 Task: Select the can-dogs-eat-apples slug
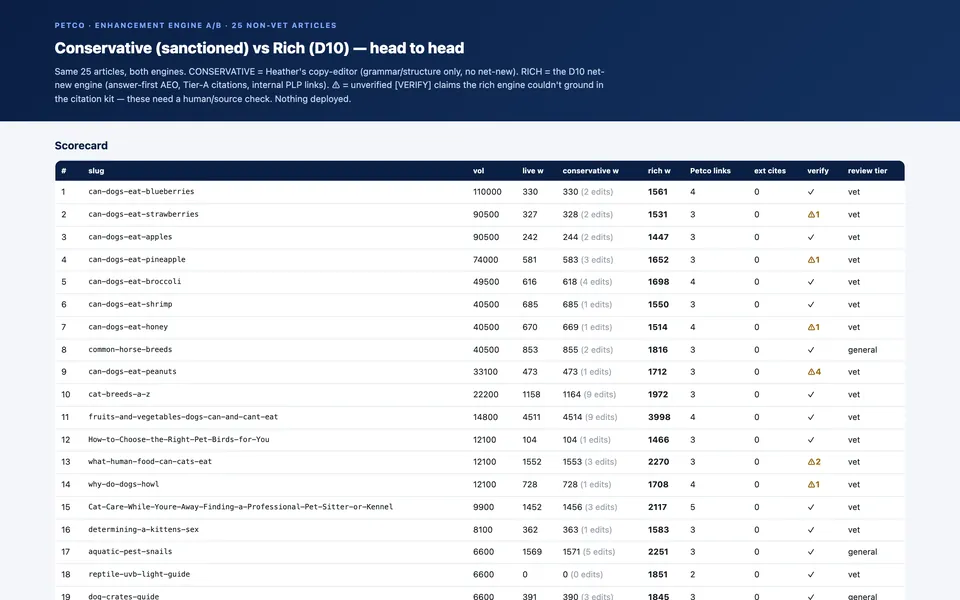coord(130,237)
